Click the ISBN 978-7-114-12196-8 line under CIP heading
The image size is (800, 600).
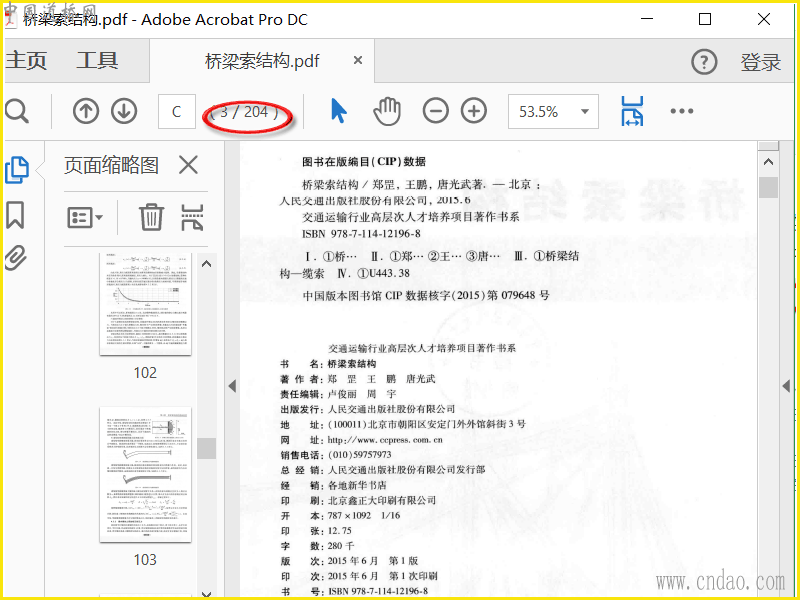(x=361, y=234)
